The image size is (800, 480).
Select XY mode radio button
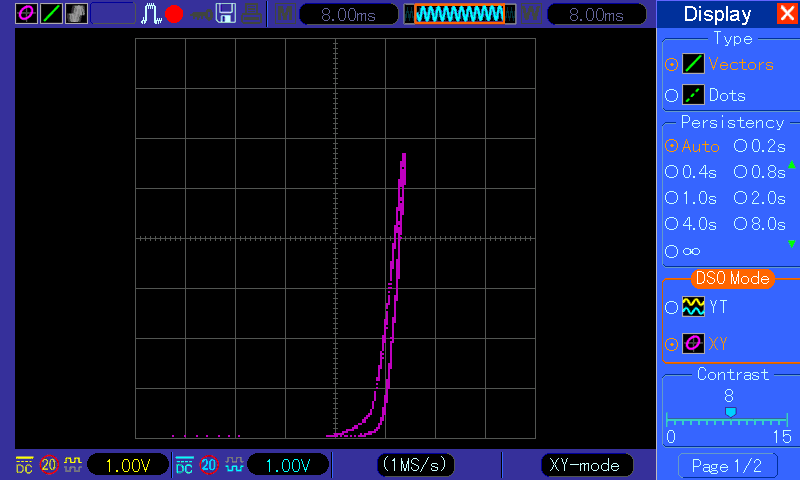671,344
